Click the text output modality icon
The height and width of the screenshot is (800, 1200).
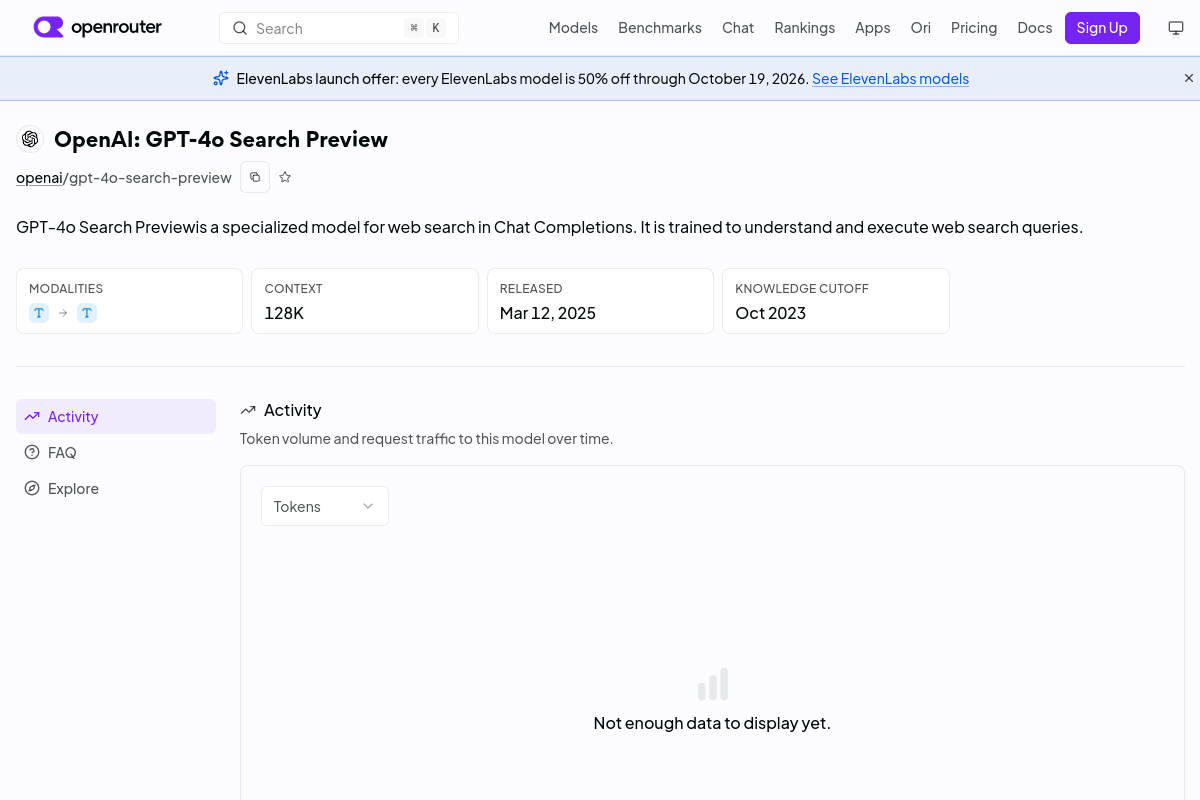pos(87,313)
